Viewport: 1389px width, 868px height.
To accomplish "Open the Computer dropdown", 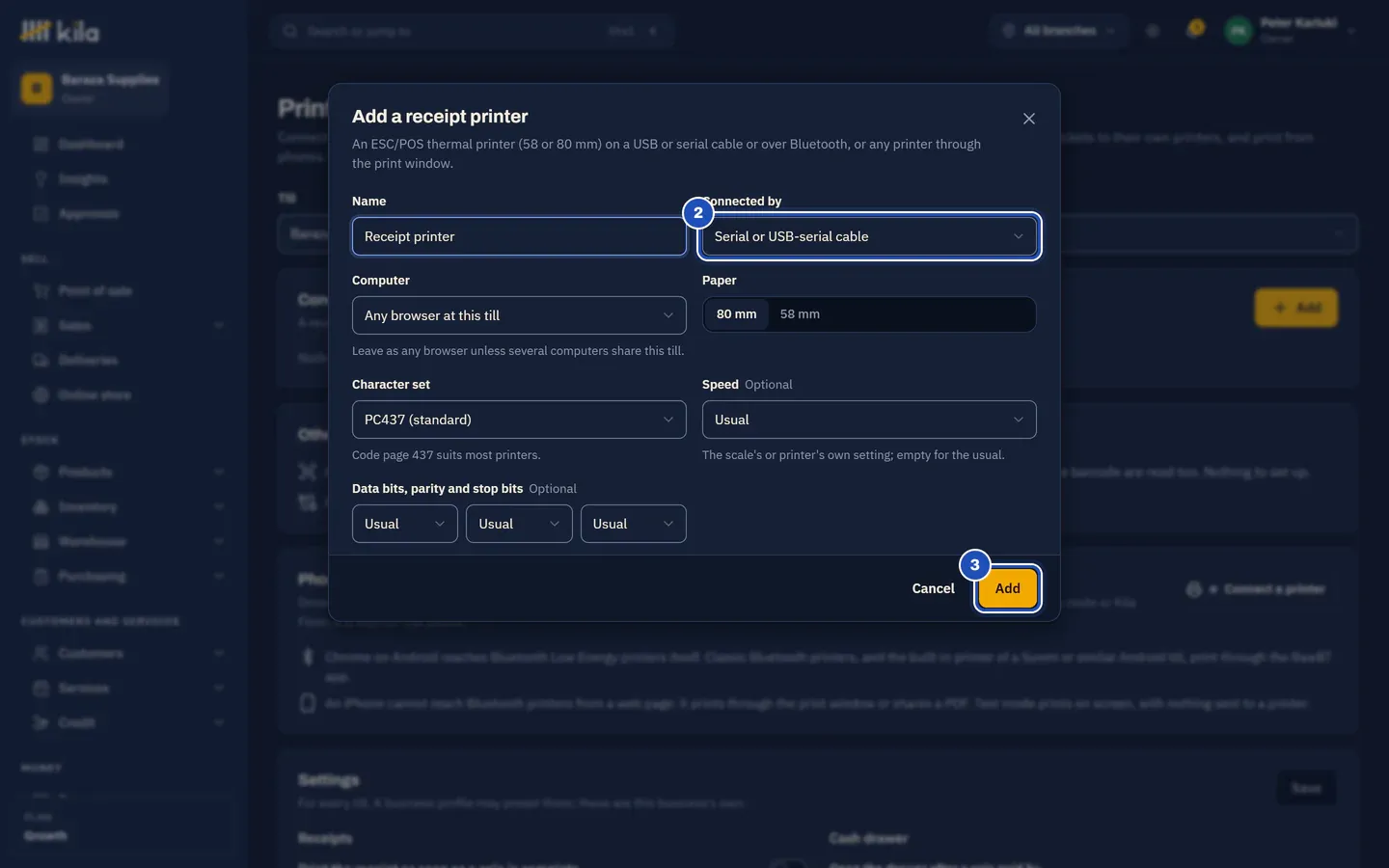I will [519, 315].
